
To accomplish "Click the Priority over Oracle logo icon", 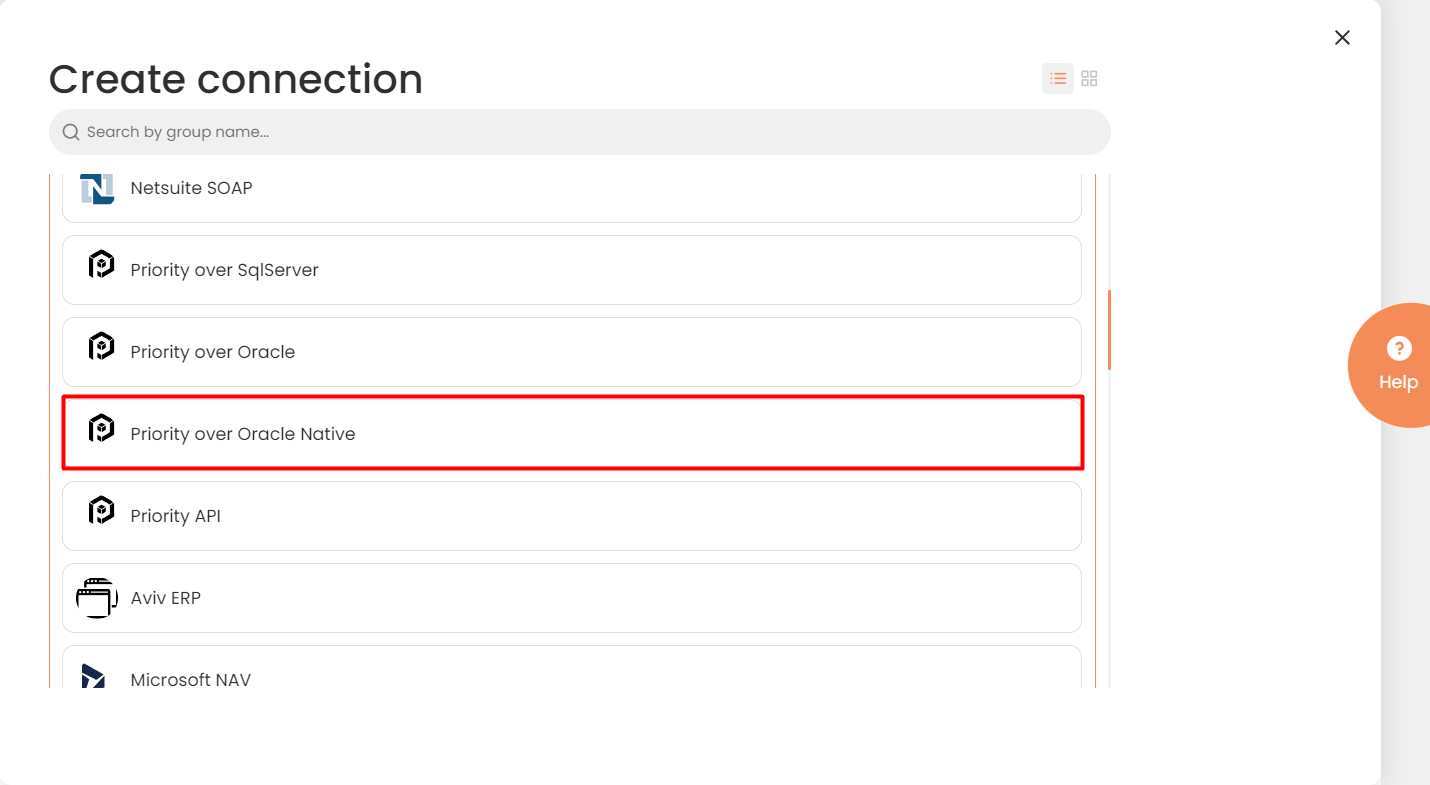I will point(101,346).
